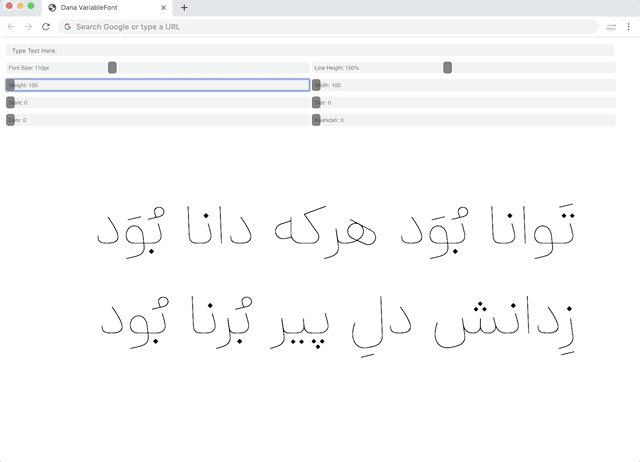Minimize the window with the yellow button
The width and height of the screenshot is (640, 462).
(20, 7)
